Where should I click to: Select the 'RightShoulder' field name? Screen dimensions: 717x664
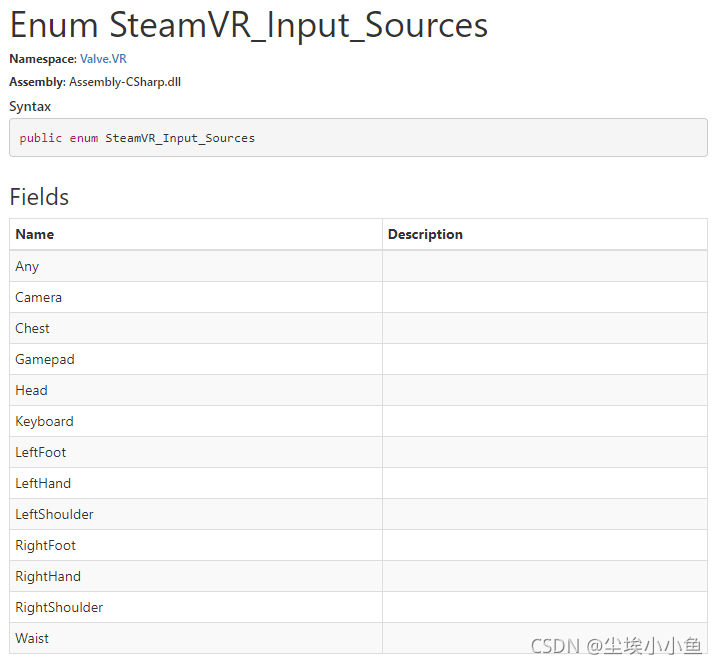coord(59,607)
